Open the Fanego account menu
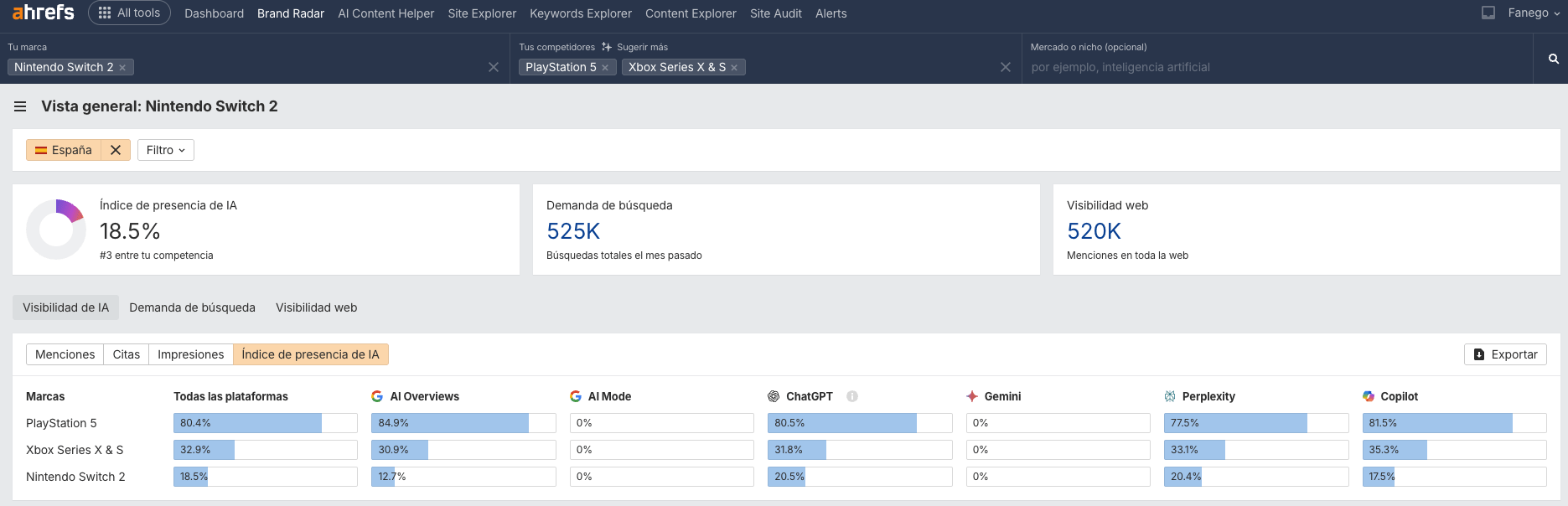The width and height of the screenshot is (1568, 506). pos(1533,13)
